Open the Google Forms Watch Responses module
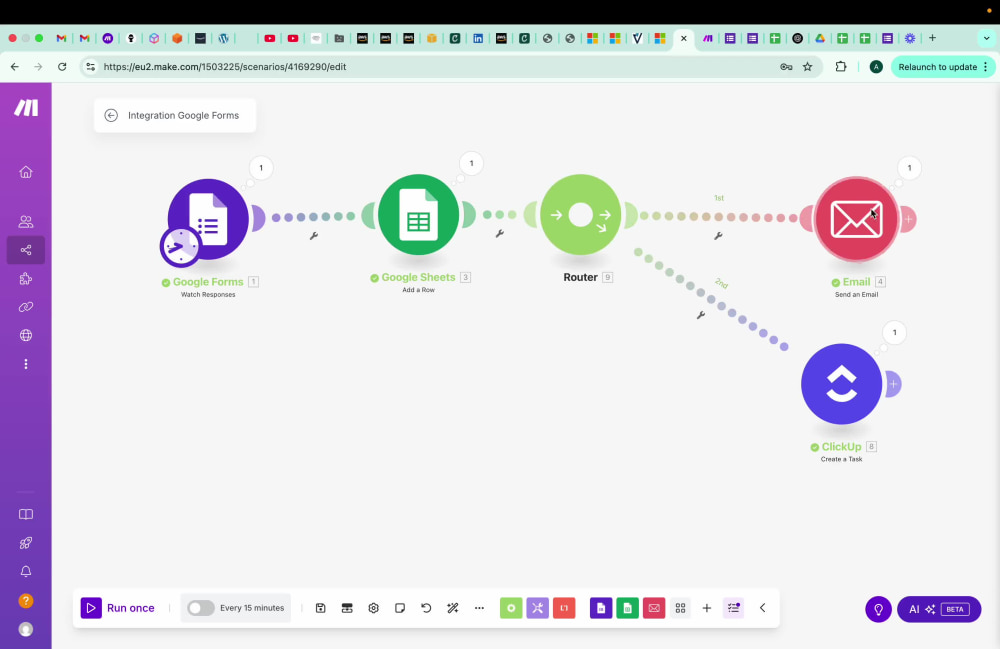The width and height of the screenshot is (1000, 649). pos(208,219)
